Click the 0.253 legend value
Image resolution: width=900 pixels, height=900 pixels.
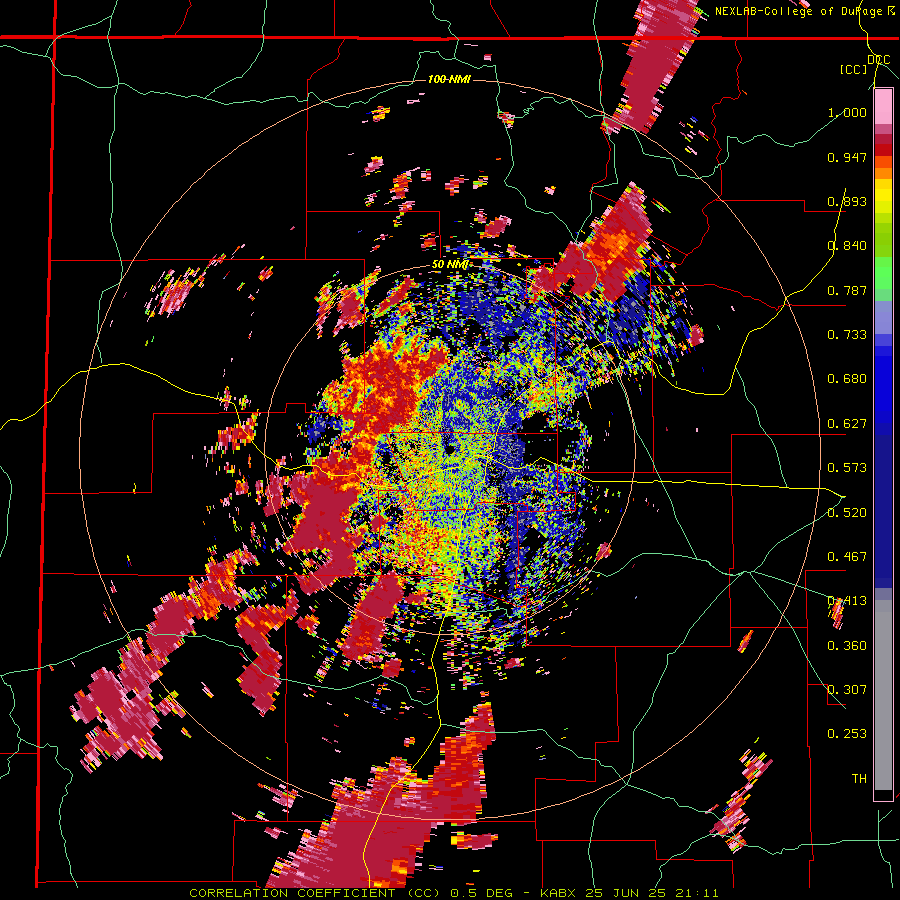coord(847,734)
